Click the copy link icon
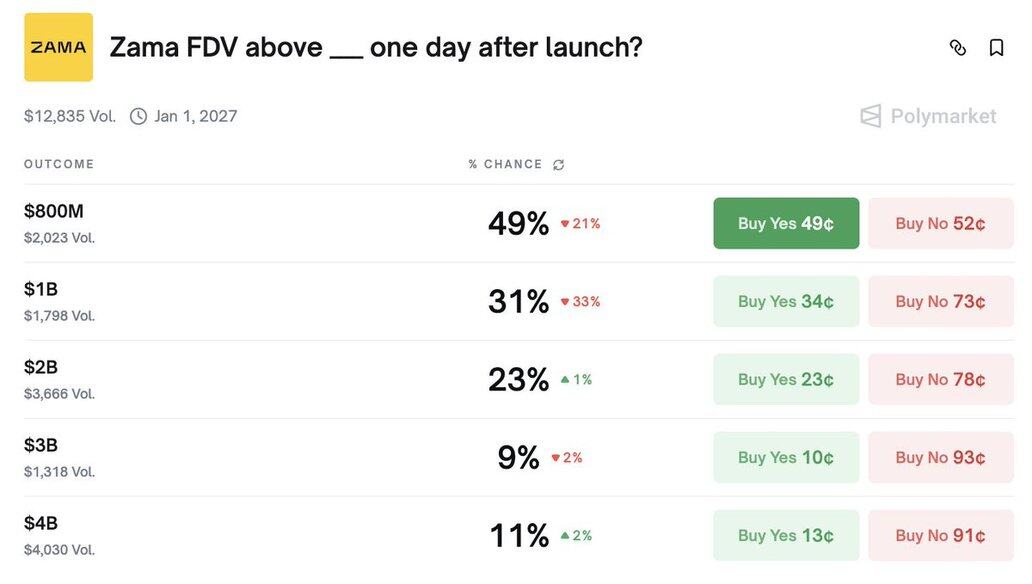This screenshot has width=1032, height=584. pyautogui.click(x=958, y=47)
